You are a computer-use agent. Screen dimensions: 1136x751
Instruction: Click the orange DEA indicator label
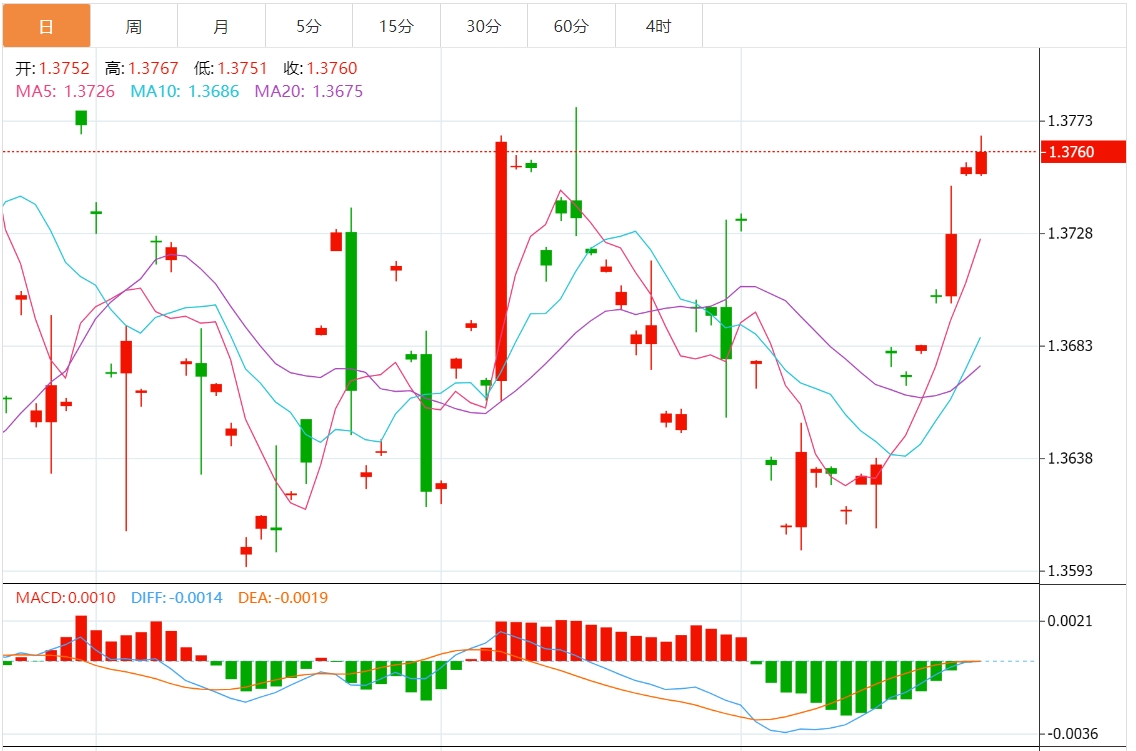click(283, 598)
